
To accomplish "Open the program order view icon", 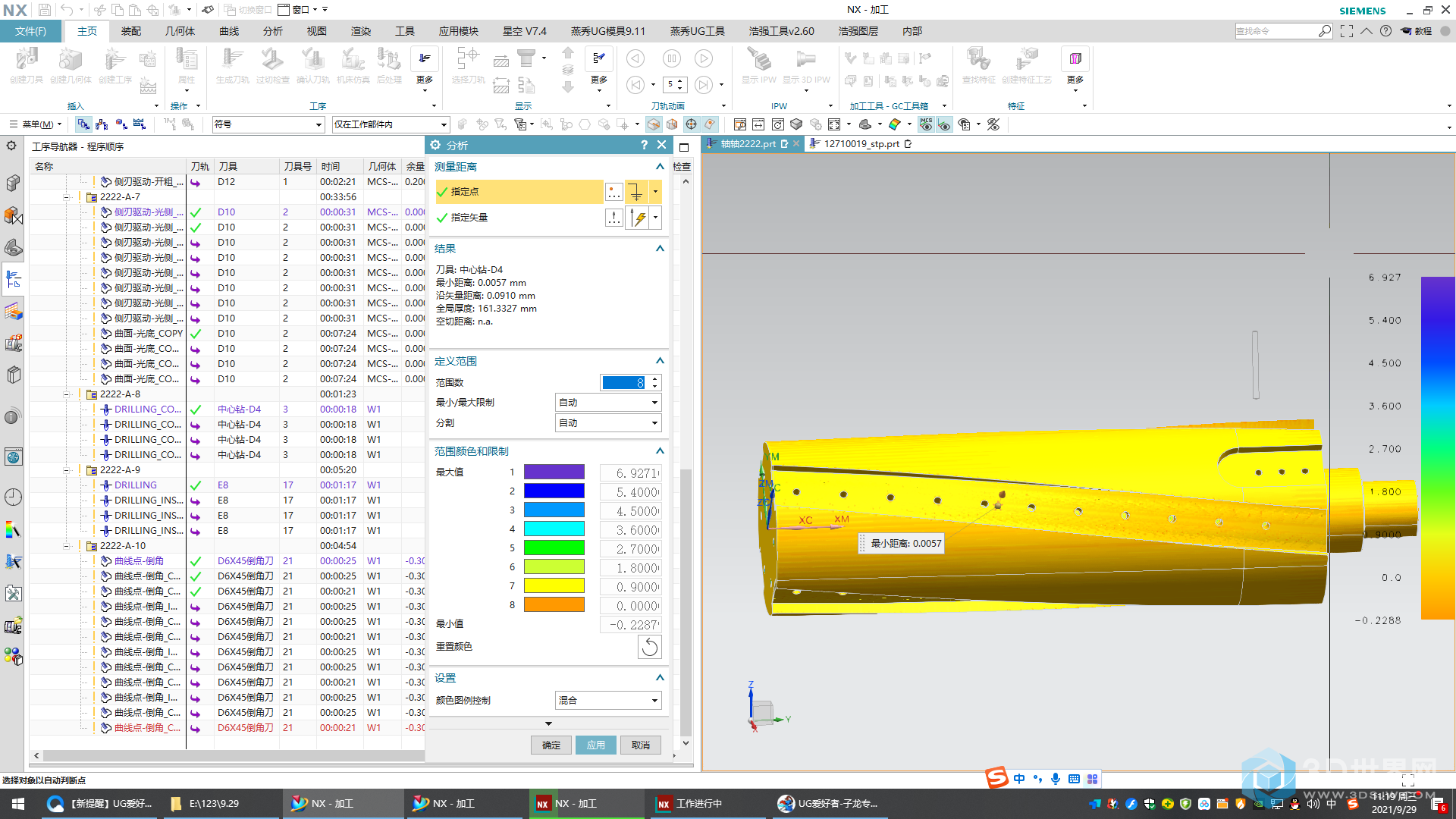I will point(84,124).
